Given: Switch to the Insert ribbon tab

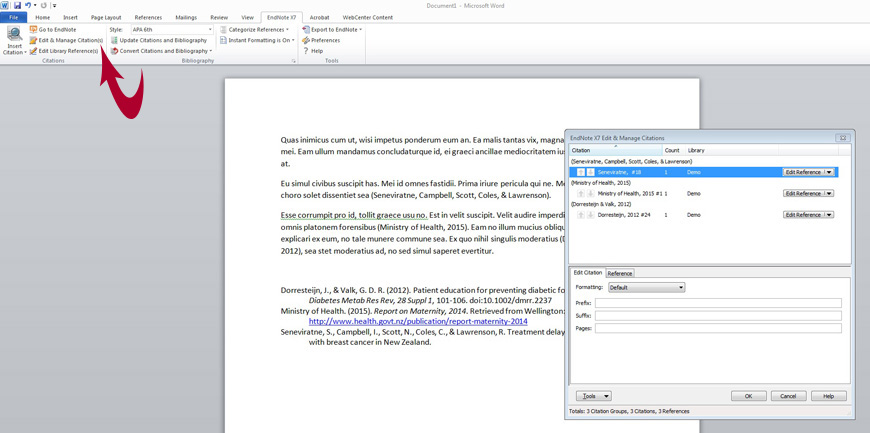Looking at the screenshot, I should [x=70, y=17].
